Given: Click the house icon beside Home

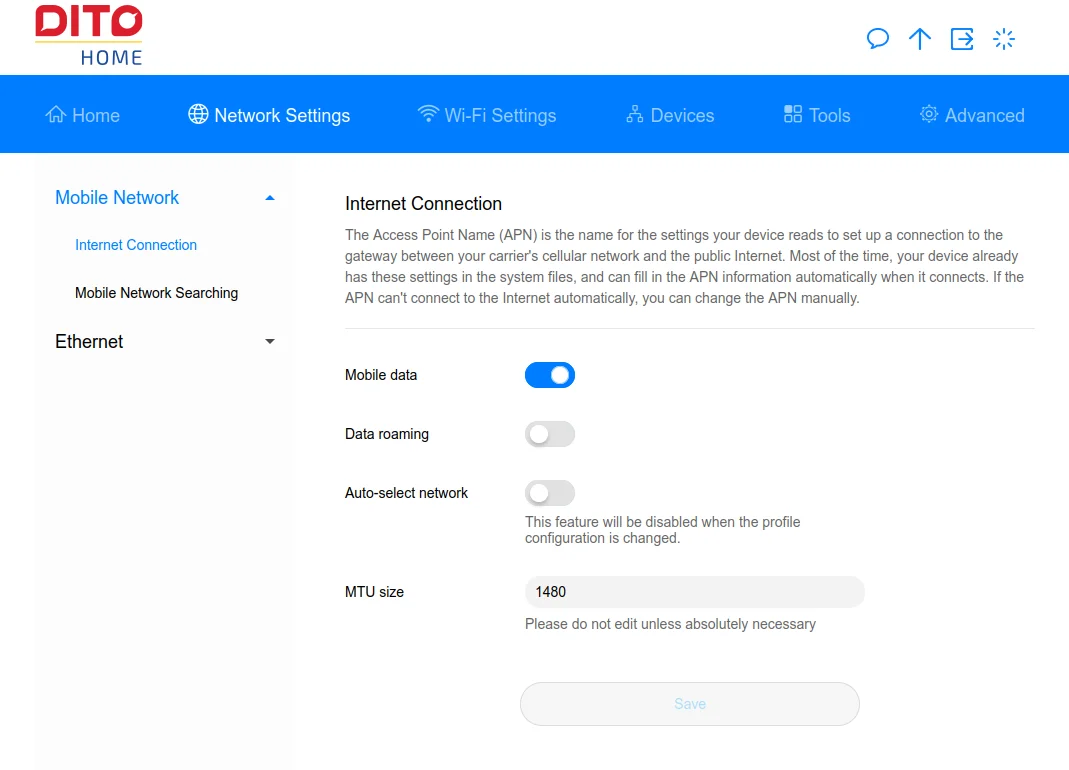Looking at the screenshot, I should coord(56,115).
